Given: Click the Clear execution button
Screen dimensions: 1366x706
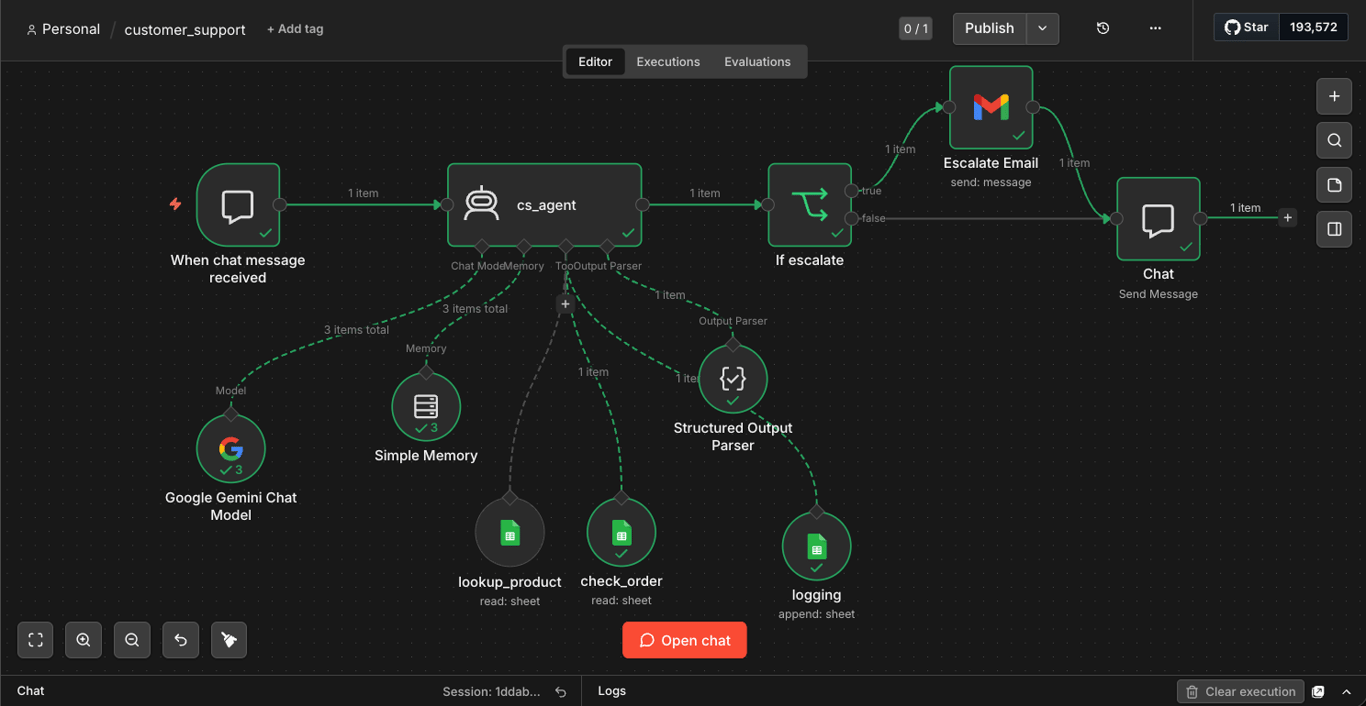Looking at the screenshot, I should (x=1240, y=692).
